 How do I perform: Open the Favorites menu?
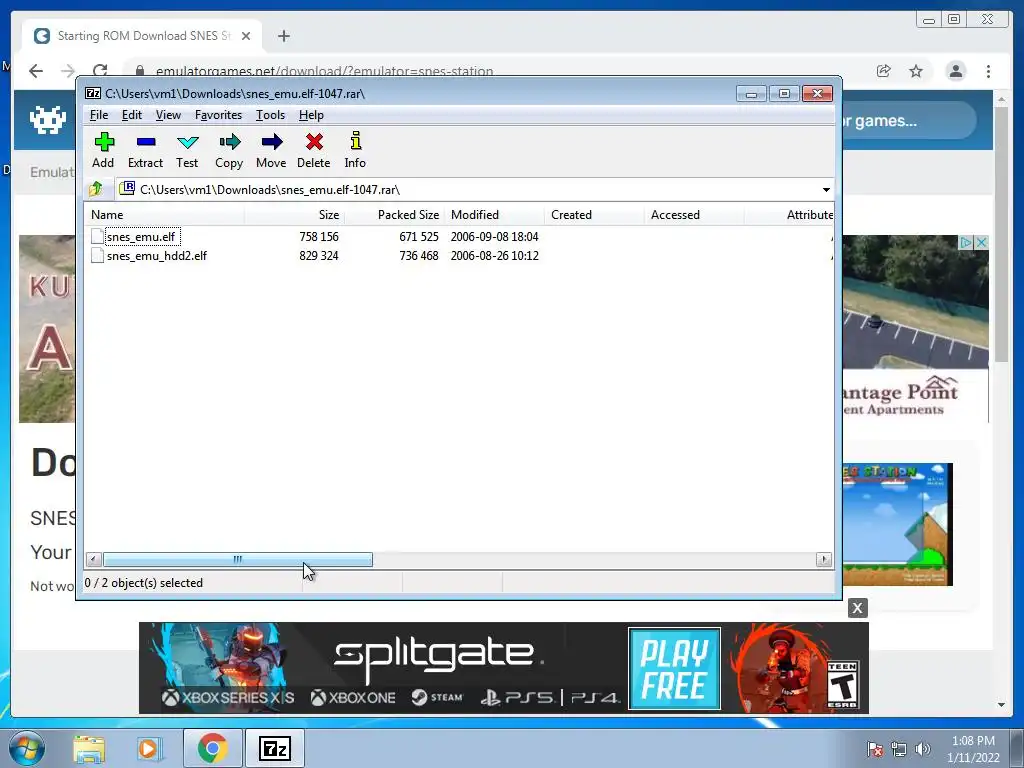tap(218, 115)
